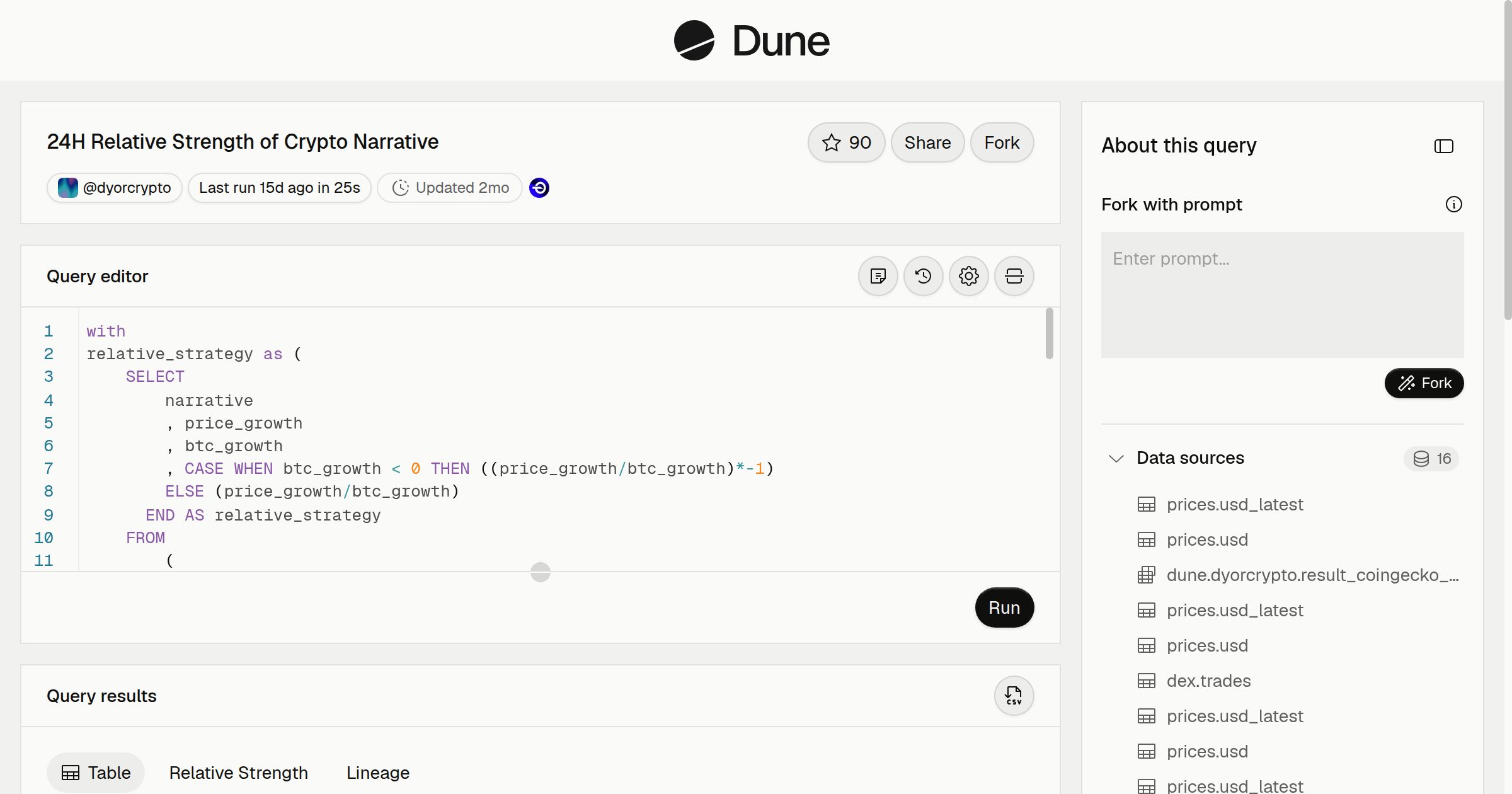Toggle the editor layout icon
The image size is (1512, 794).
pyautogui.click(x=1014, y=276)
